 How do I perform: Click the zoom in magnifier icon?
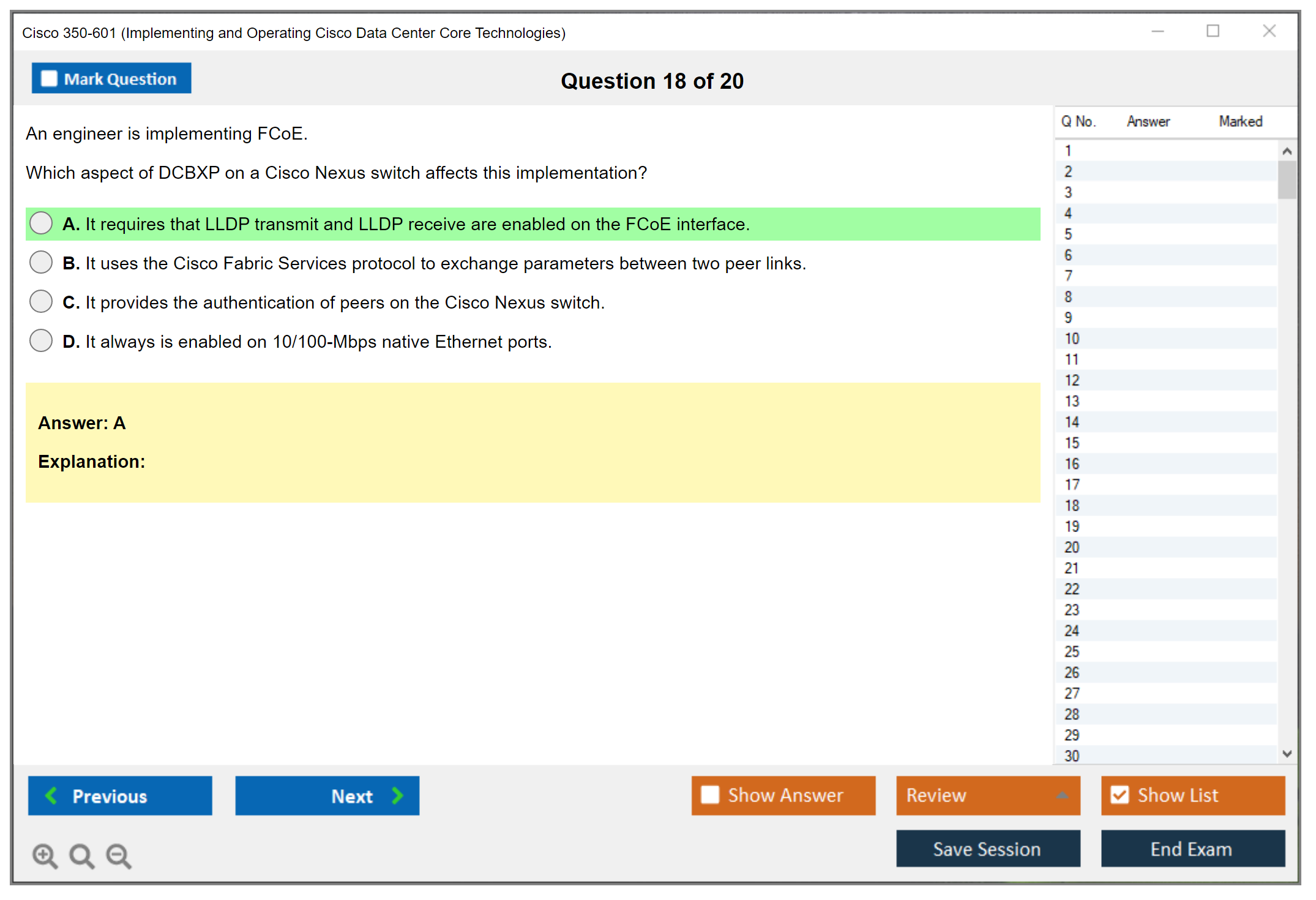pyautogui.click(x=44, y=855)
